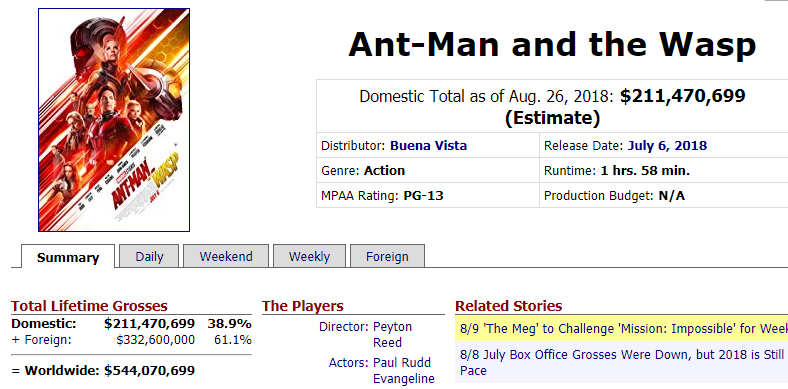Image resolution: width=788 pixels, height=389 pixels.
Task: Click the Ant-Man and the Wasp title
Action: tap(552, 44)
